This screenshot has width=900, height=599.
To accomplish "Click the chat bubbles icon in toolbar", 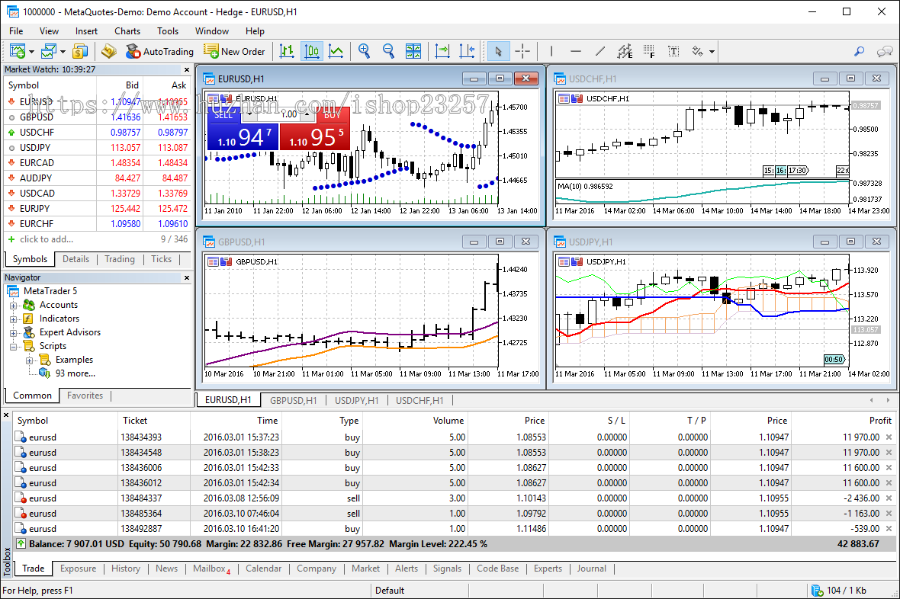I will click(x=885, y=52).
